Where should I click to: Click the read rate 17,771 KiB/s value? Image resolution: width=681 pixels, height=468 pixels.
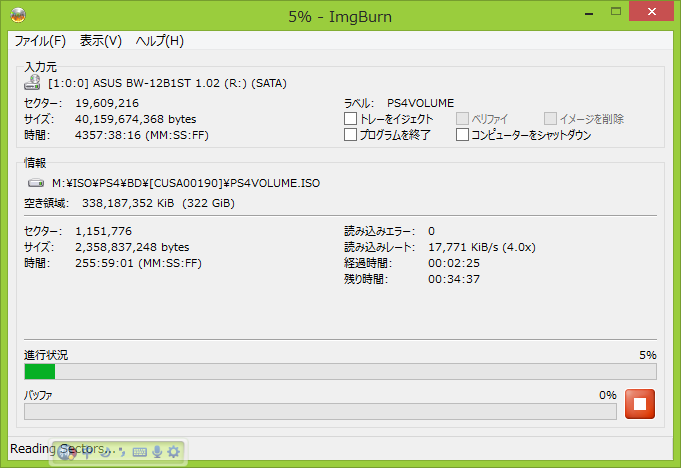(x=482, y=247)
